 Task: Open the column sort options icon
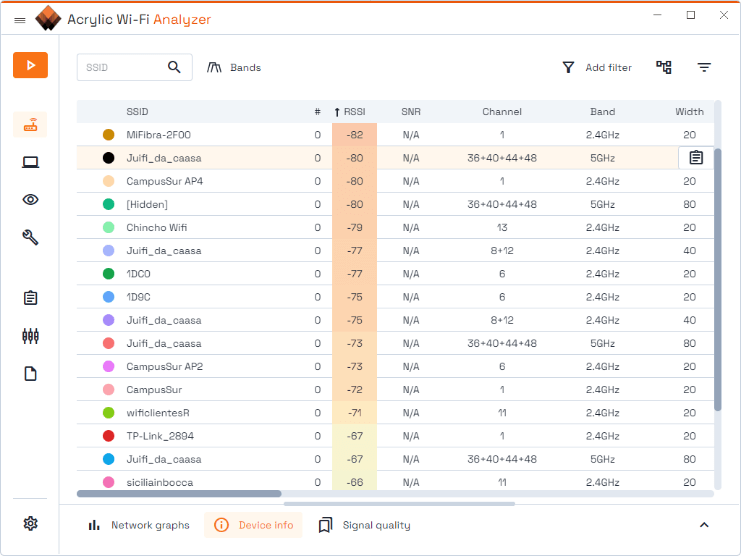pyautogui.click(x=704, y=67)
